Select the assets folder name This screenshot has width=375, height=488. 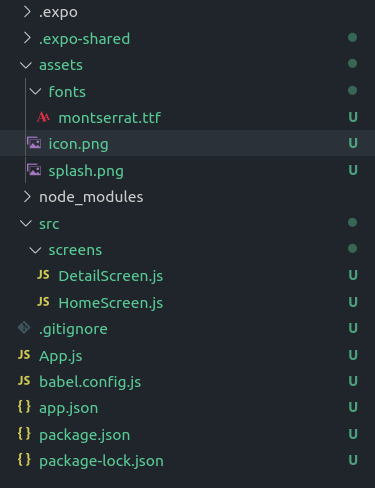pyautogui.click(x=61, y=65)
